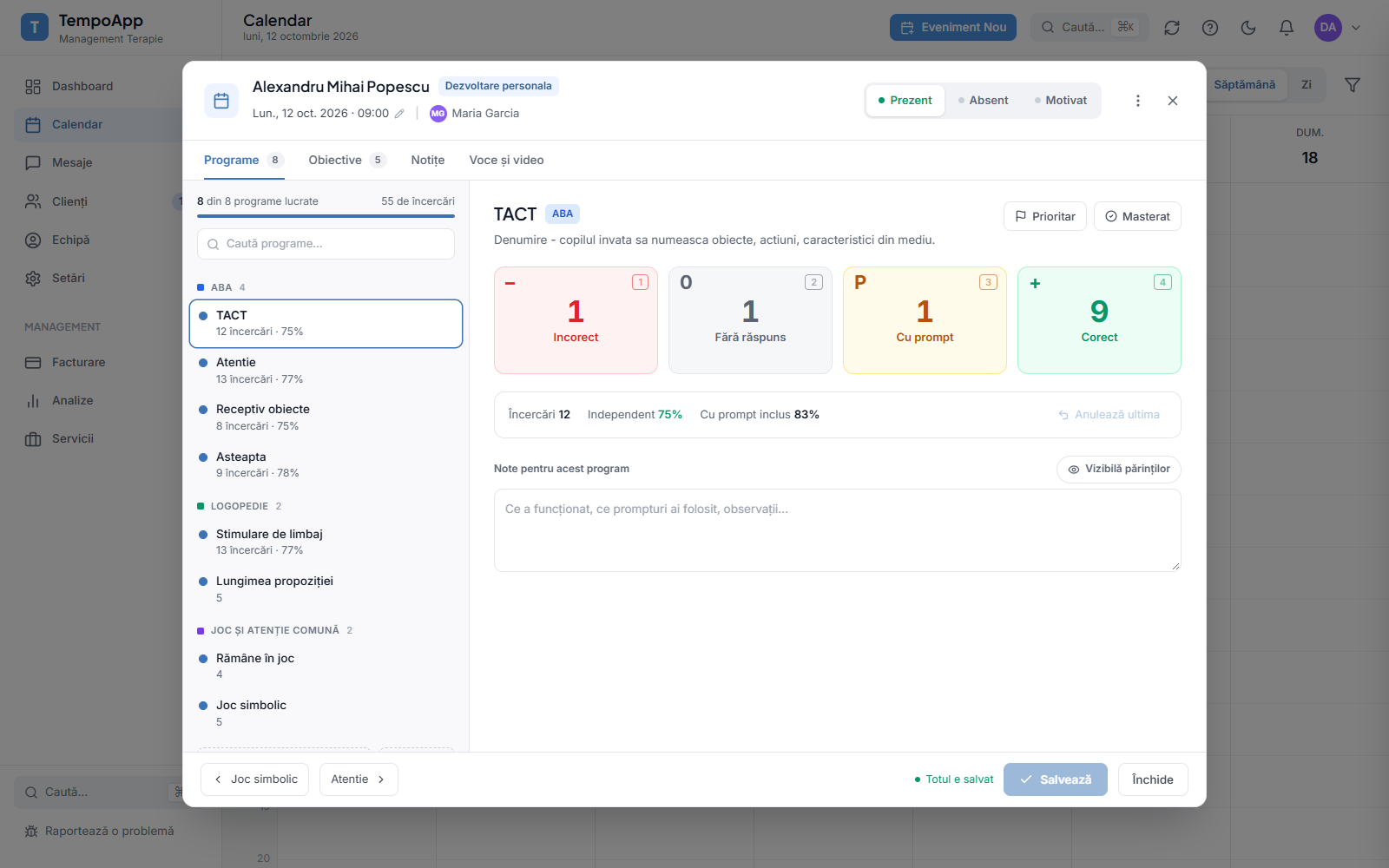This screenshot has width=1389, height=868.
Task: Open notifications bell icon
Action: coord(1287,28)
